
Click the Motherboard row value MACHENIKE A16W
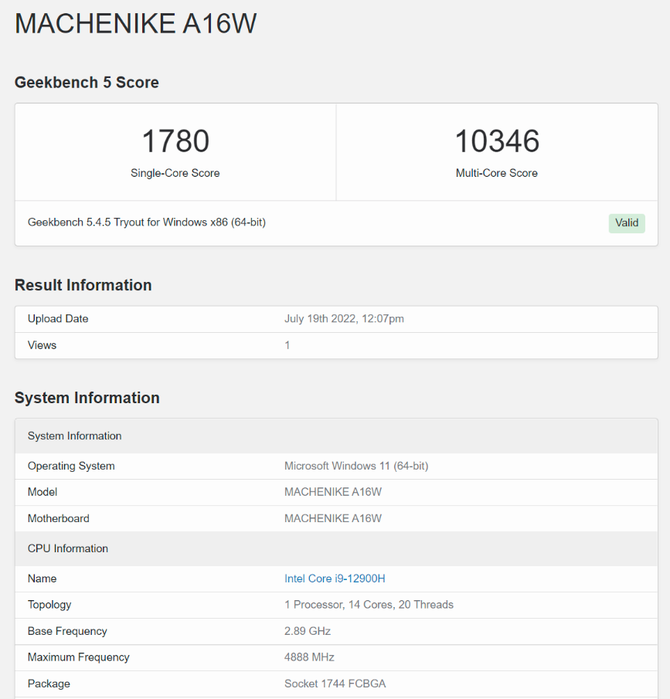(x=333, y=518)
